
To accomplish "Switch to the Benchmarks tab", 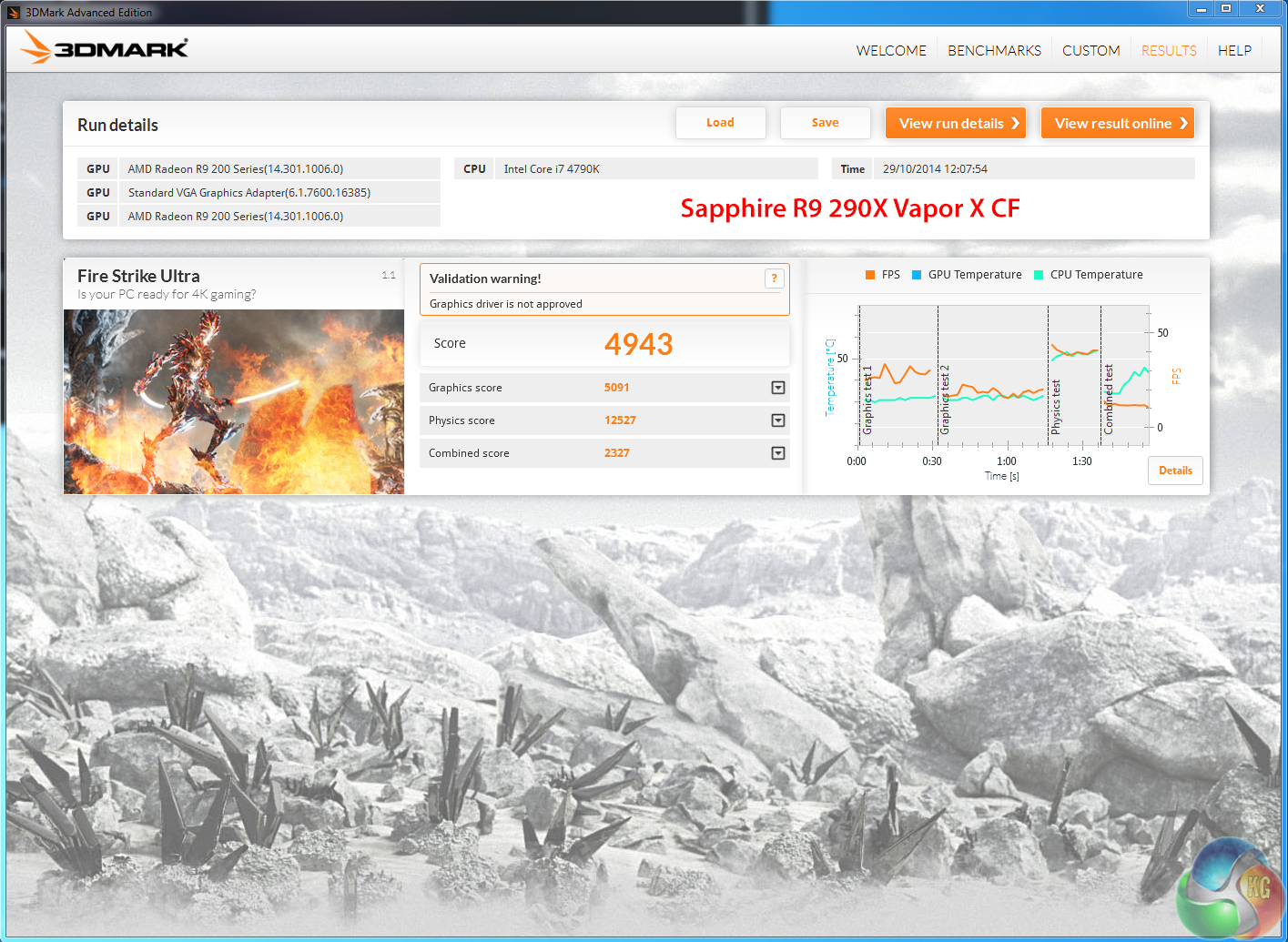I will tap(994, 51).
